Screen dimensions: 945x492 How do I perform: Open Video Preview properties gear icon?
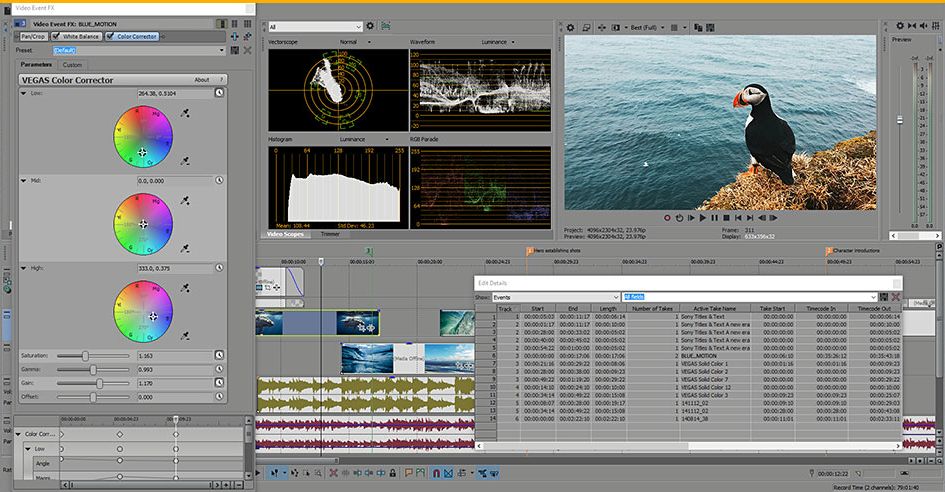[571, 27]
